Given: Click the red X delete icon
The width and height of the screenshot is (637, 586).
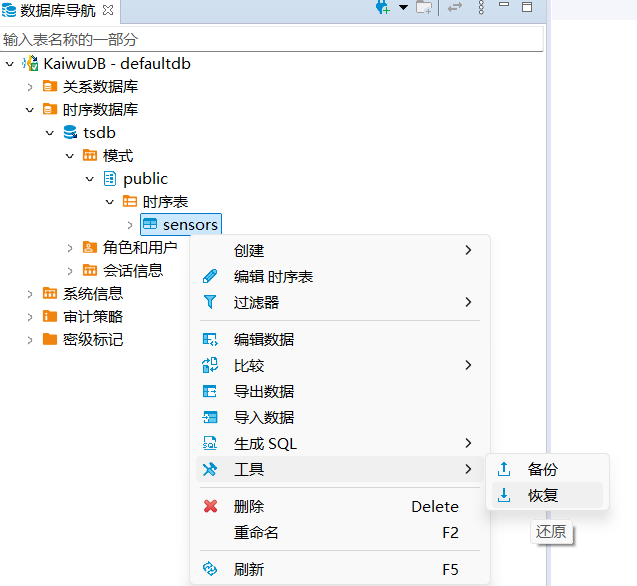Looking at the screenshot, I should 210,507.
